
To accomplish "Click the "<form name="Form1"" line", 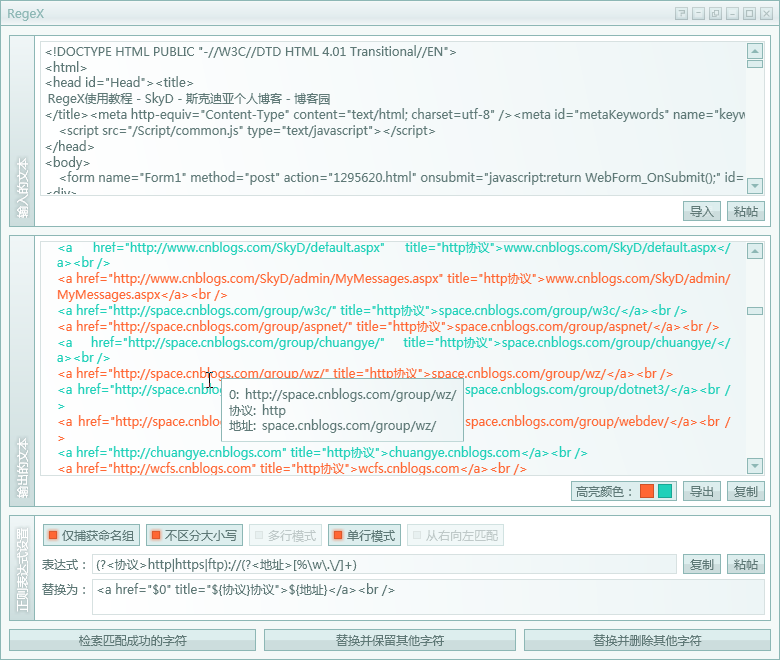I will pyautogui.click(x=401, y=177).
